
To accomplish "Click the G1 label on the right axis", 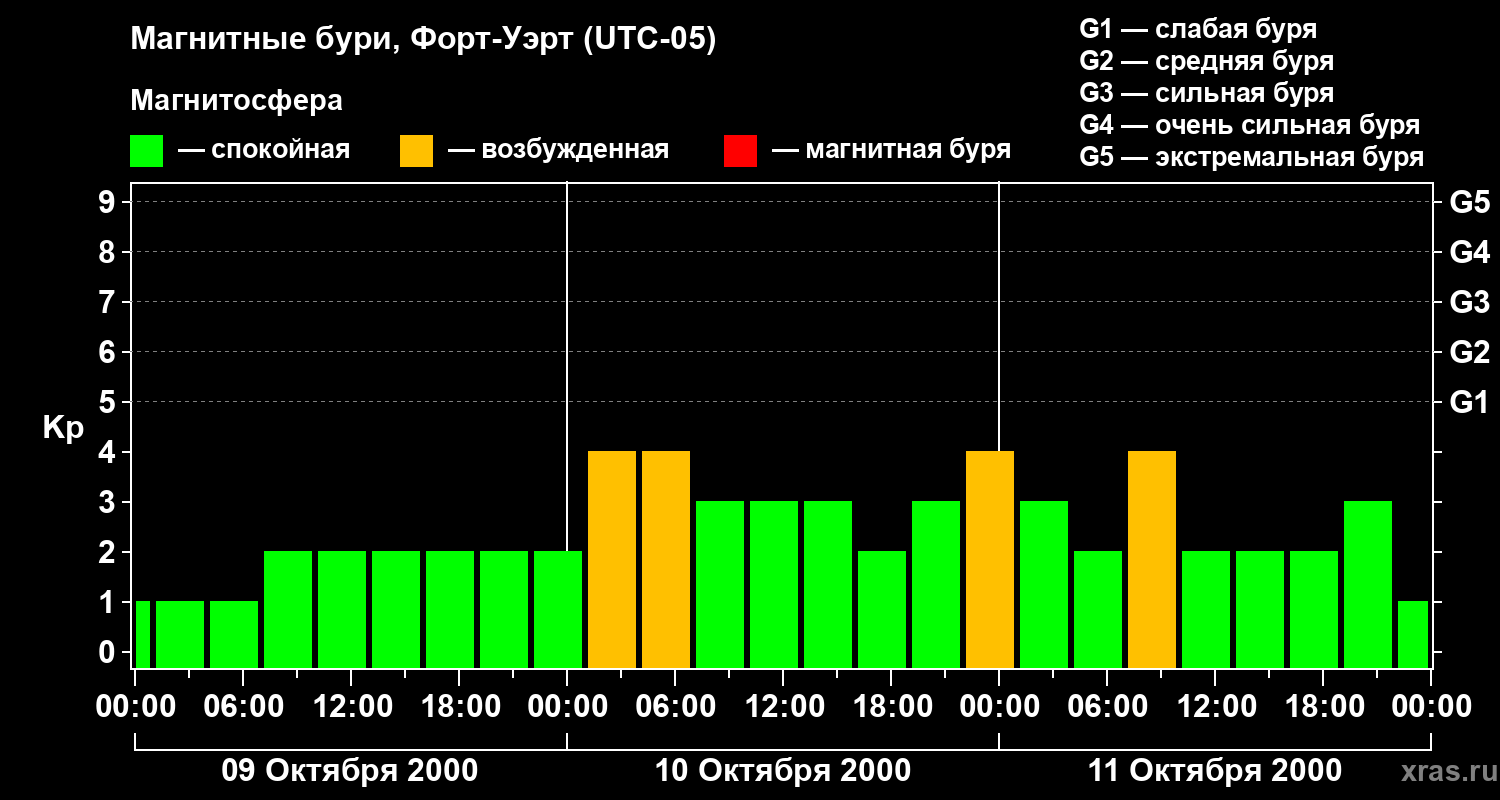I will click(x=1469, y=402).
